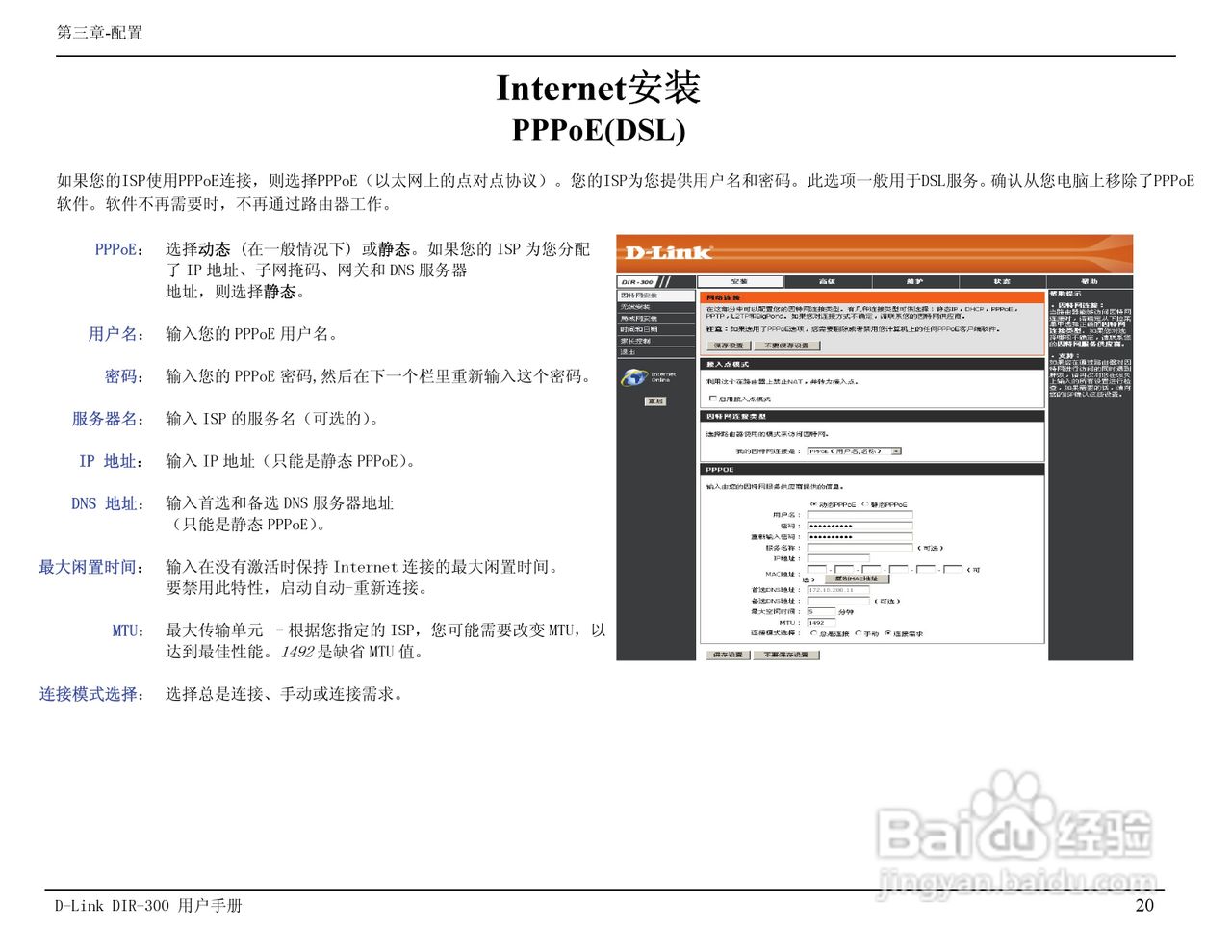Viewport: 1232px width, 952px height.
Task: Click the MTU field showing 1492
Action: [821, 623]
